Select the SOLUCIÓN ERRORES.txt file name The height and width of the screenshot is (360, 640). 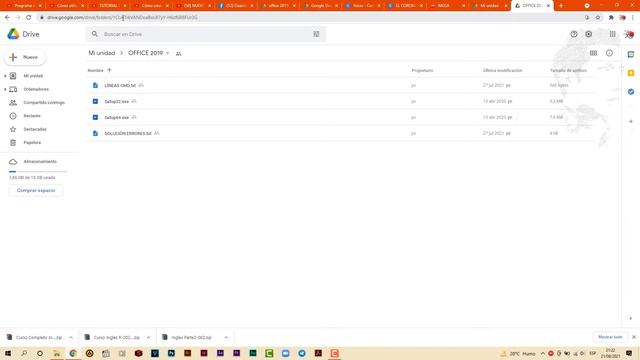pyautogui.click(x=128, y=133)
